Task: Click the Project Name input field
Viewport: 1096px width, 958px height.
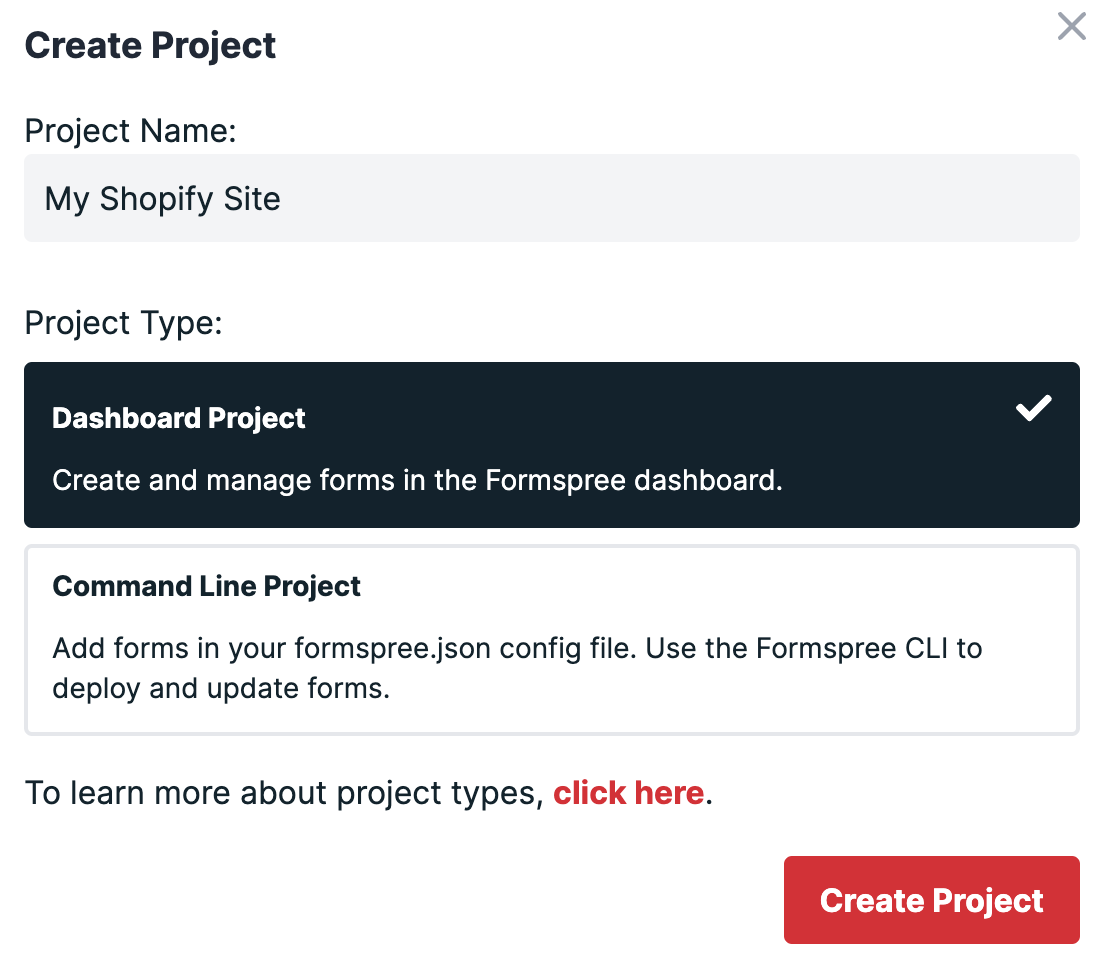Action: tap(550, 198)
